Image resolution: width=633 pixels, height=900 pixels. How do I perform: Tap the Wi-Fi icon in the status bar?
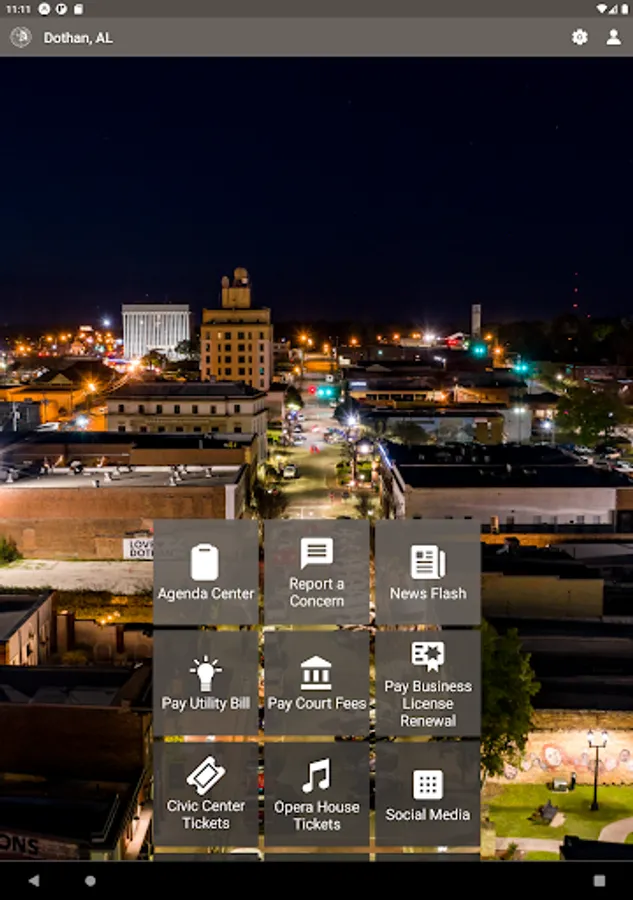coord(601,9)
